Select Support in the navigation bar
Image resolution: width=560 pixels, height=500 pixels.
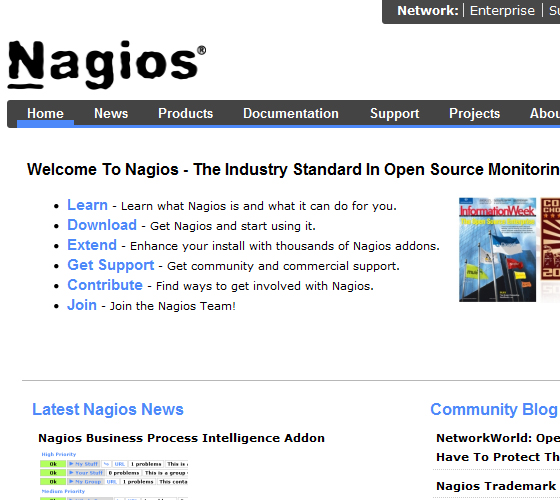(x=394, y=114)
